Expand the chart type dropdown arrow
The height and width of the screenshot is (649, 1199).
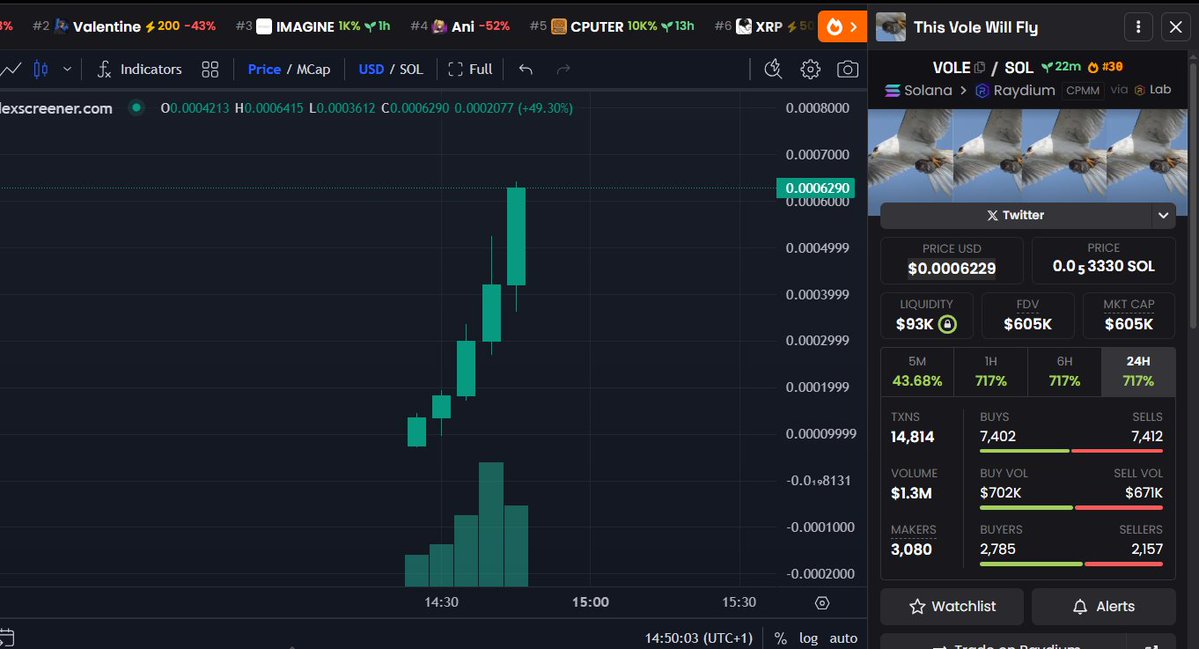[67, 70]
